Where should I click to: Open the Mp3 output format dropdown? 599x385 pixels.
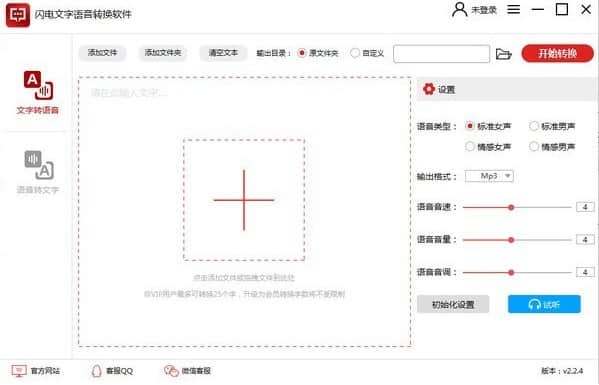(x=489, y=176)
